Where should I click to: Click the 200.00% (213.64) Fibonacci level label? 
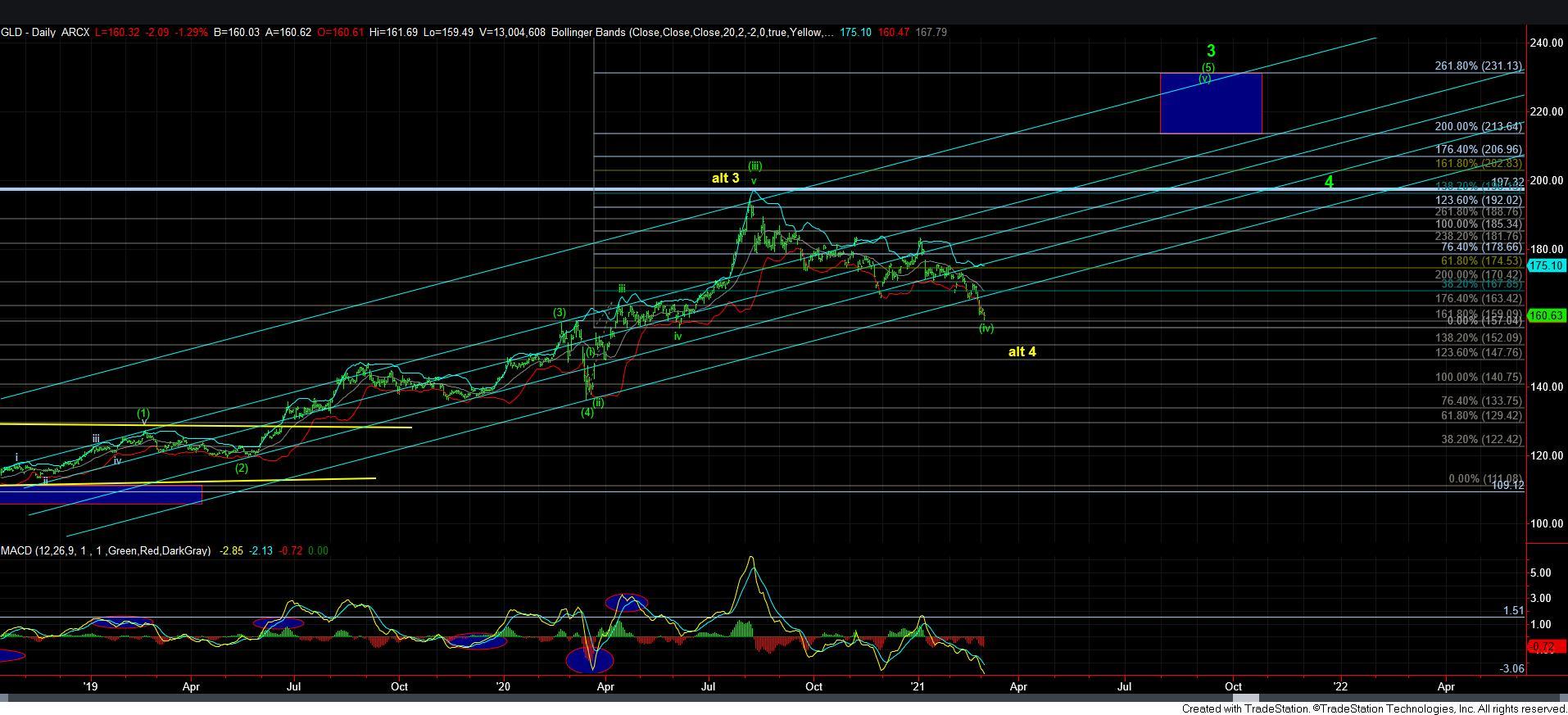point(1478,127)
